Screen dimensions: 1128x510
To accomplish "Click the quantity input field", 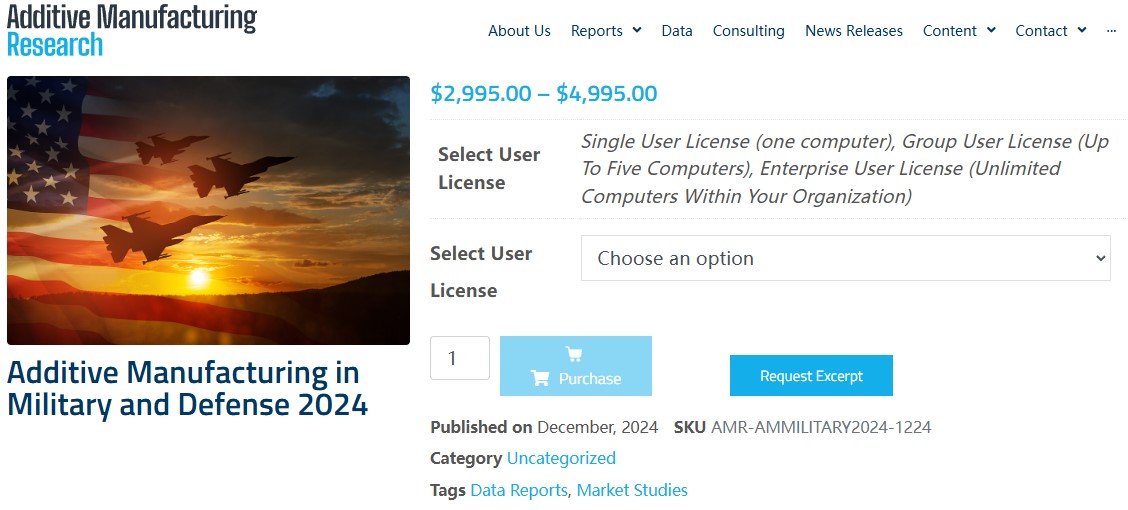I will 460,358.
